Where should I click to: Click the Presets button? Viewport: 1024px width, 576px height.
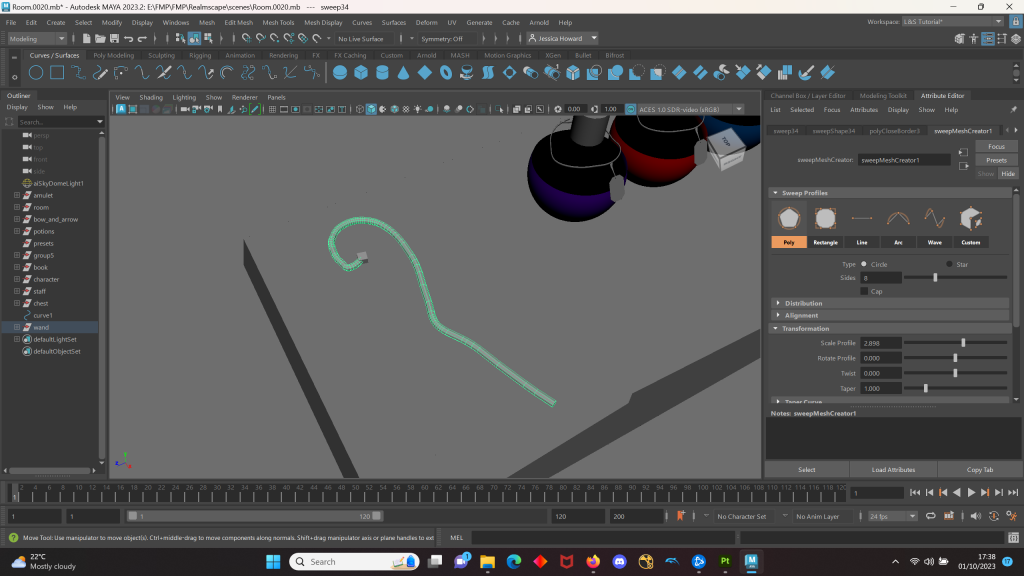point(995,160)
